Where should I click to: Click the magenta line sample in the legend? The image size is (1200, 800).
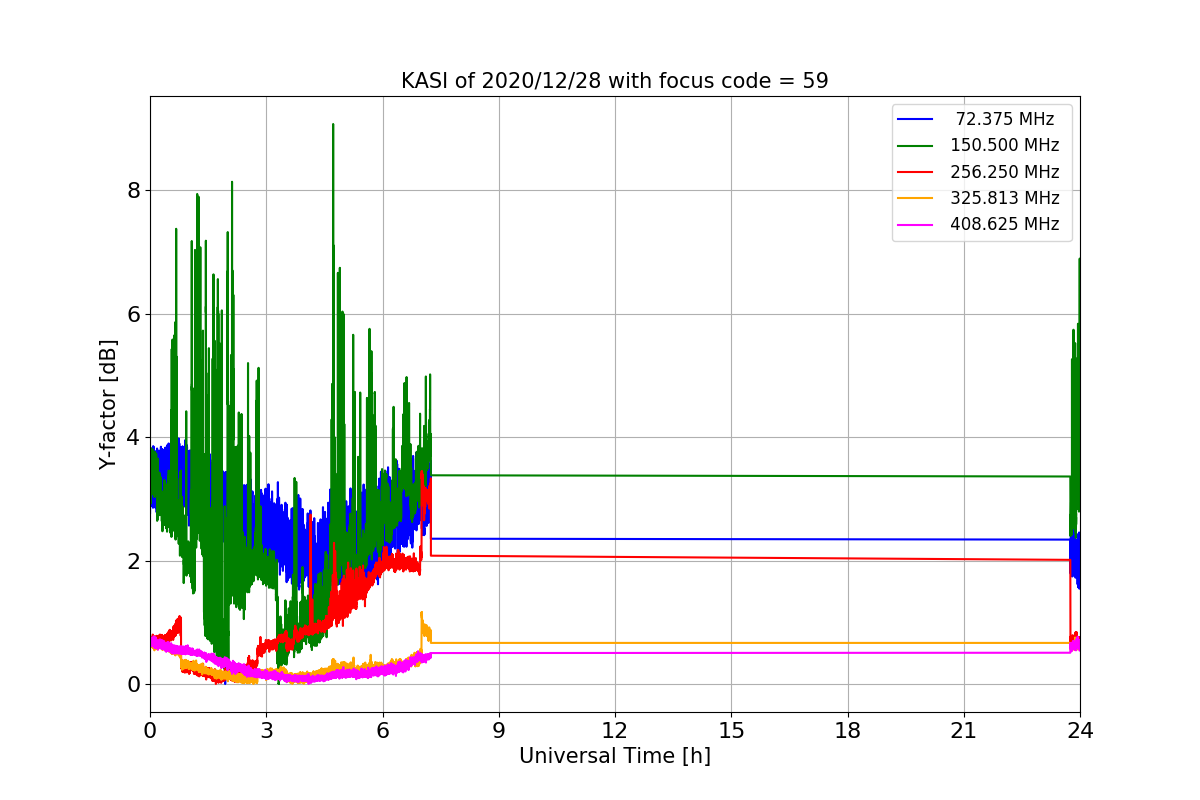pos(916,224)
